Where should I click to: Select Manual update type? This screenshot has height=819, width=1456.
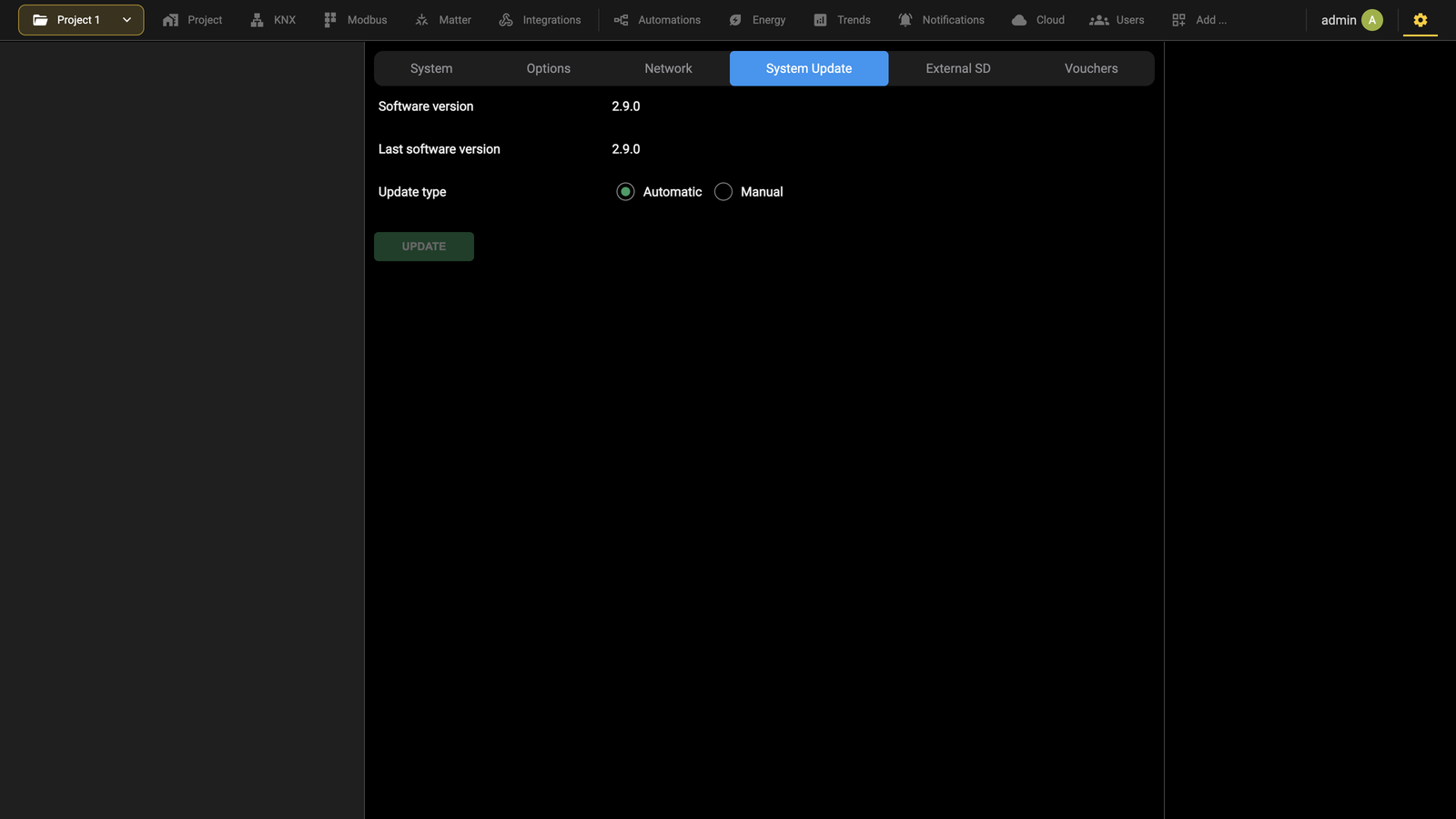pyautogui.click(x=723, y=192)
